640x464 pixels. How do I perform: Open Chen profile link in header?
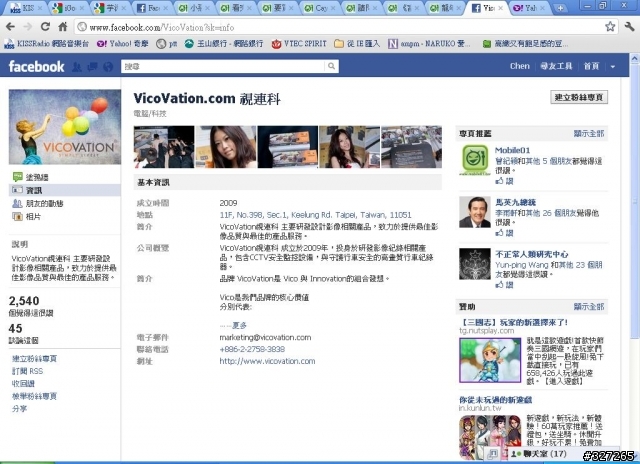coord(520,66)
